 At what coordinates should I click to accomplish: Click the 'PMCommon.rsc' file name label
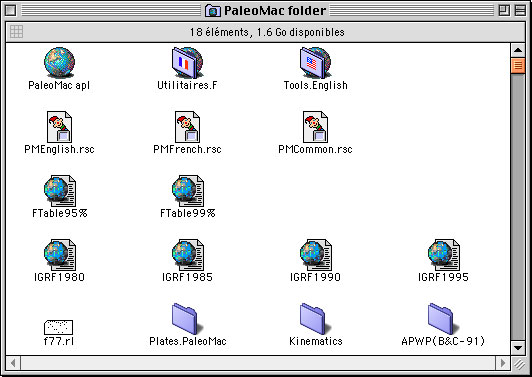[316, 149]
